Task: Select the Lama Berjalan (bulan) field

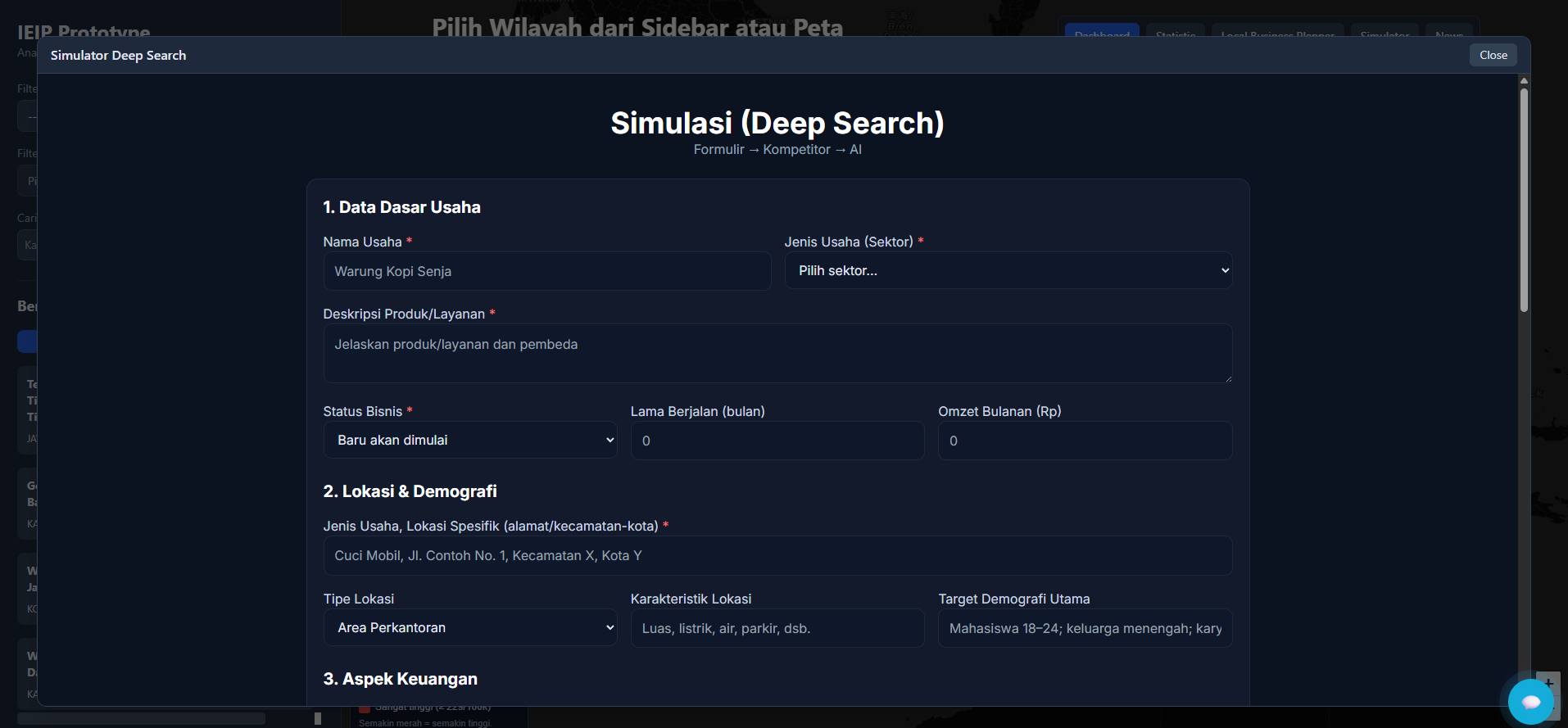Action: [x=777, y=441]
